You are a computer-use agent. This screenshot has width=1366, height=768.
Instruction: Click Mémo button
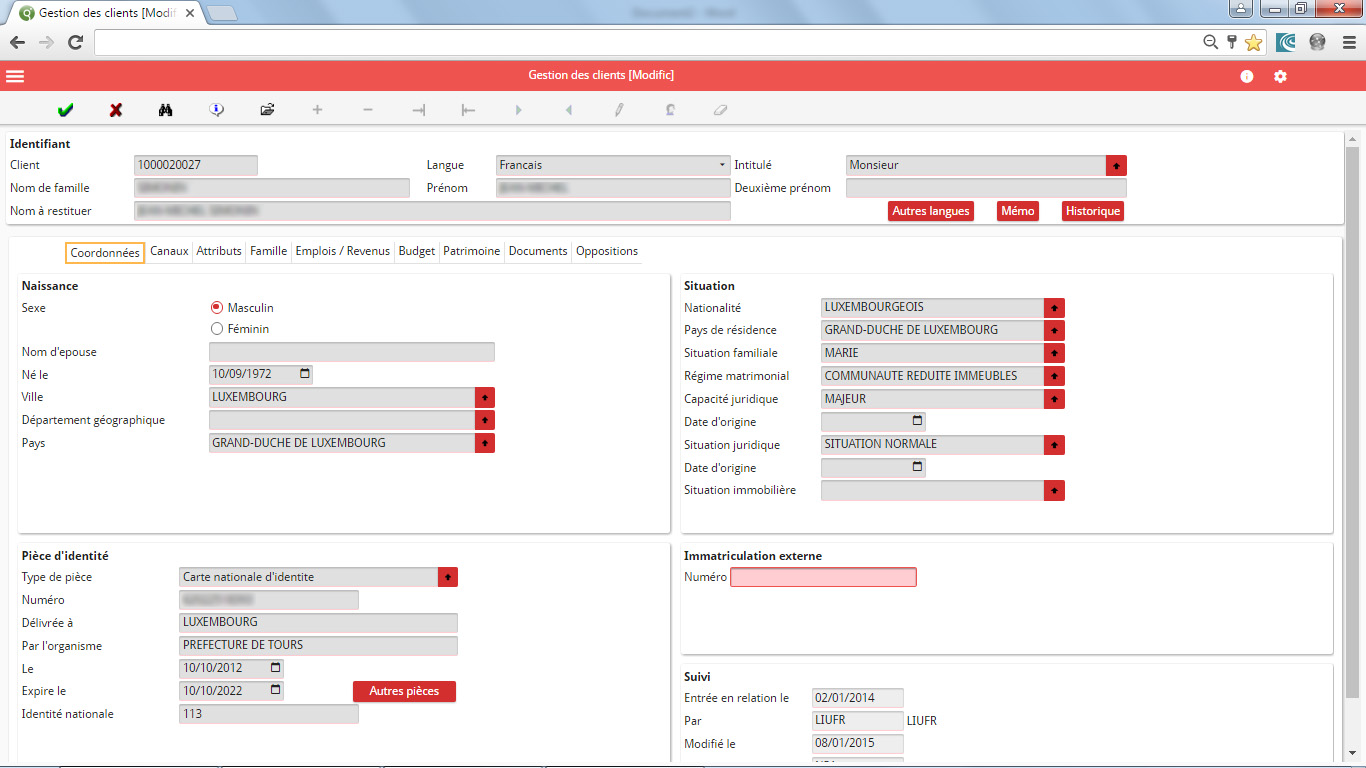(1018, 211)
